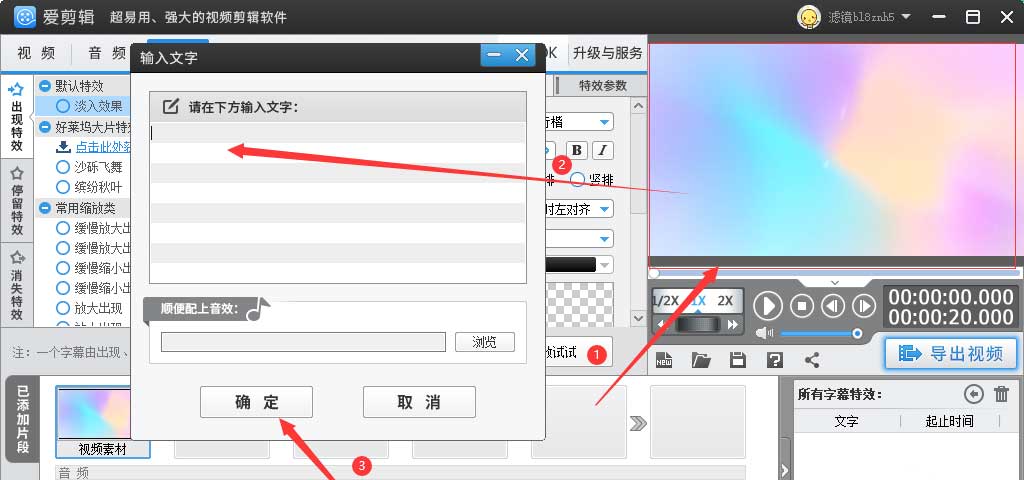
Task: Open the 特效参数 tab
Action: pos(602,86)
